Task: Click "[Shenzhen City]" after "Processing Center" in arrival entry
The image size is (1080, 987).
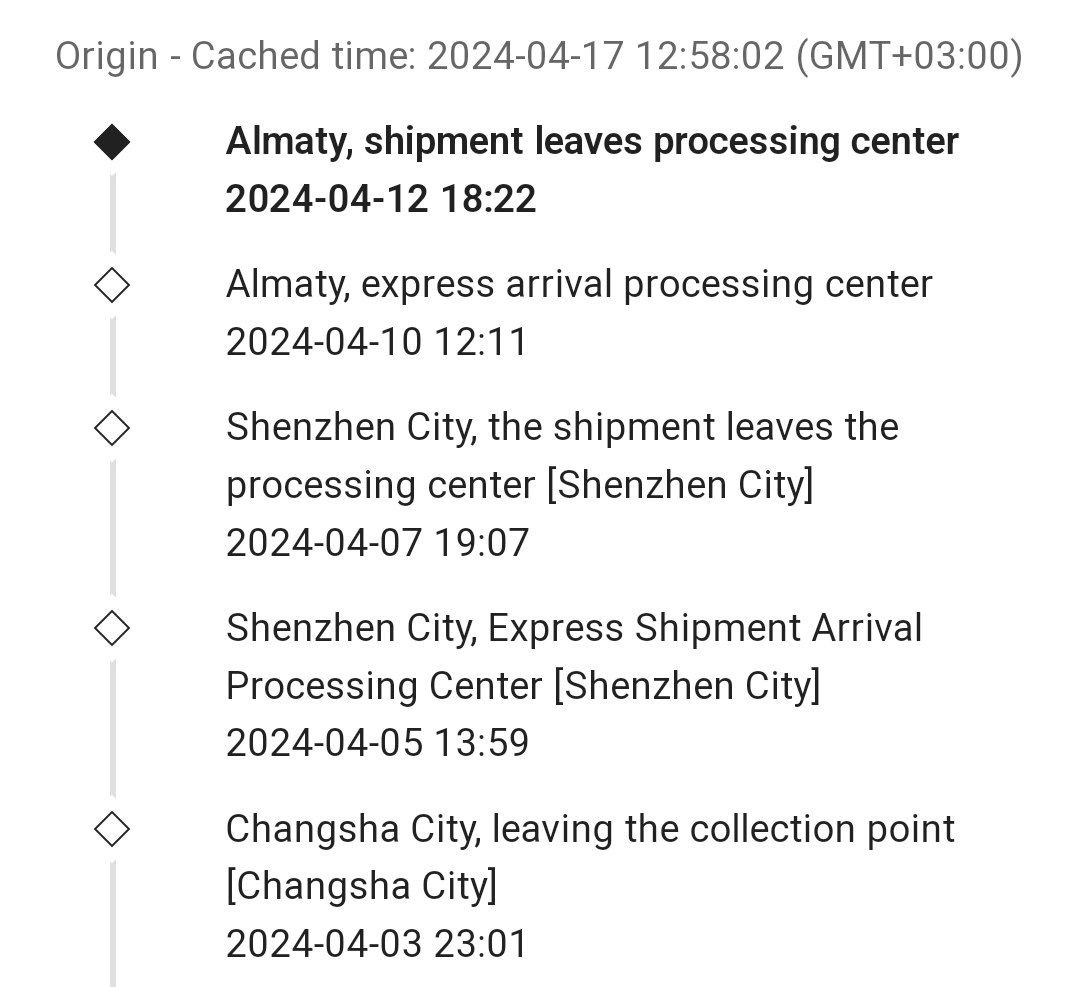Action: click(x=686, y=686)
